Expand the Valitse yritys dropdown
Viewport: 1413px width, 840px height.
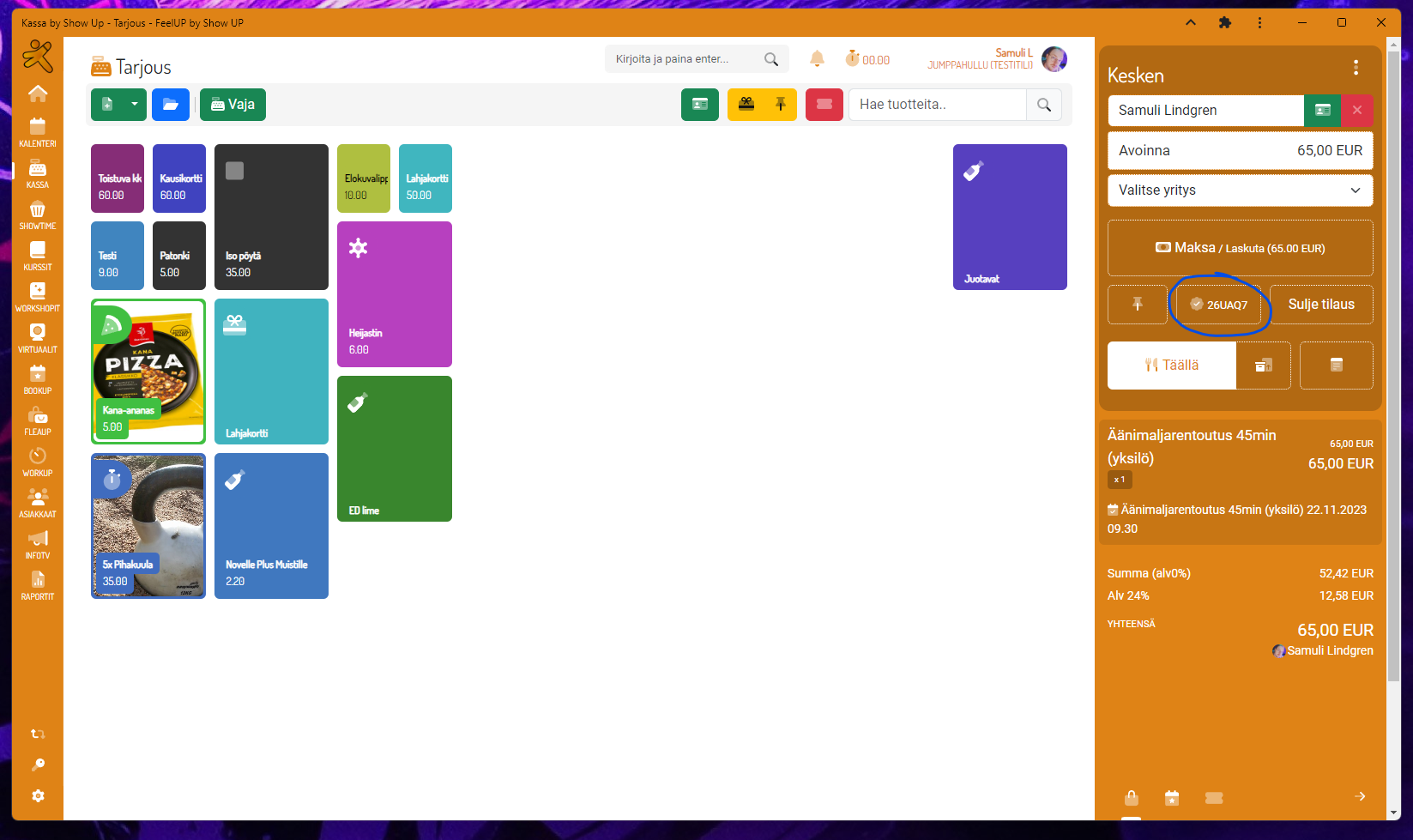point(1240,190)
